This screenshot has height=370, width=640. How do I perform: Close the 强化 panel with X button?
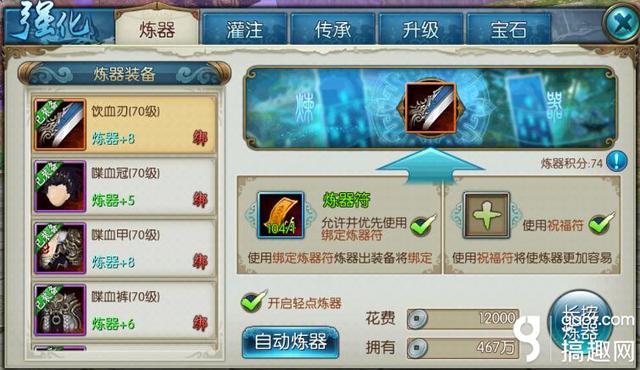tap(622, 24)
